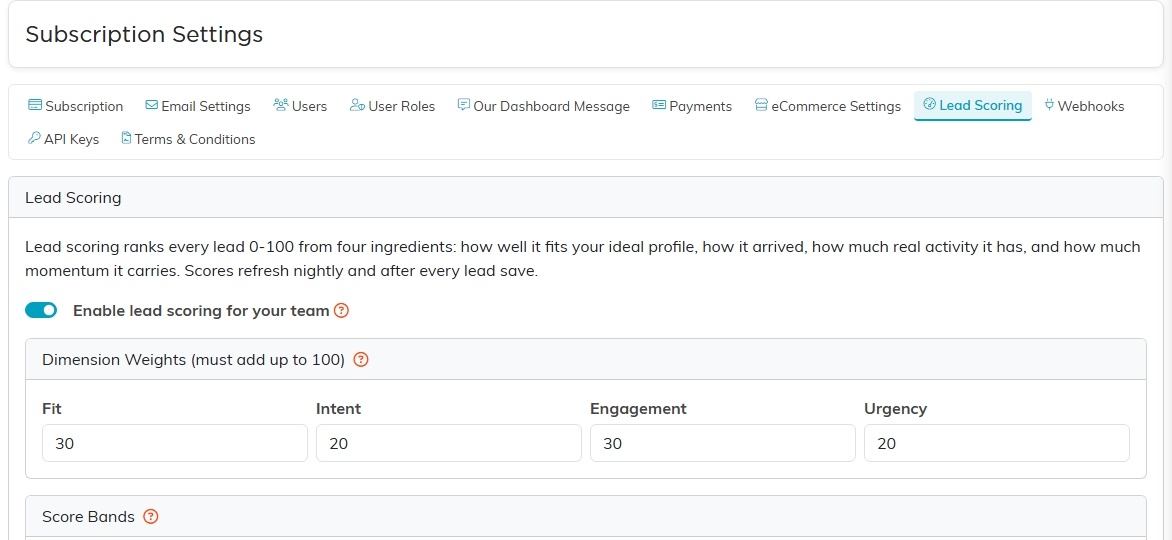Image resolution: width=1172 pixels, height=540 pixels.
Task: Click the Fit weight input field
Action: pyautogui.click(x=175, y=444)
